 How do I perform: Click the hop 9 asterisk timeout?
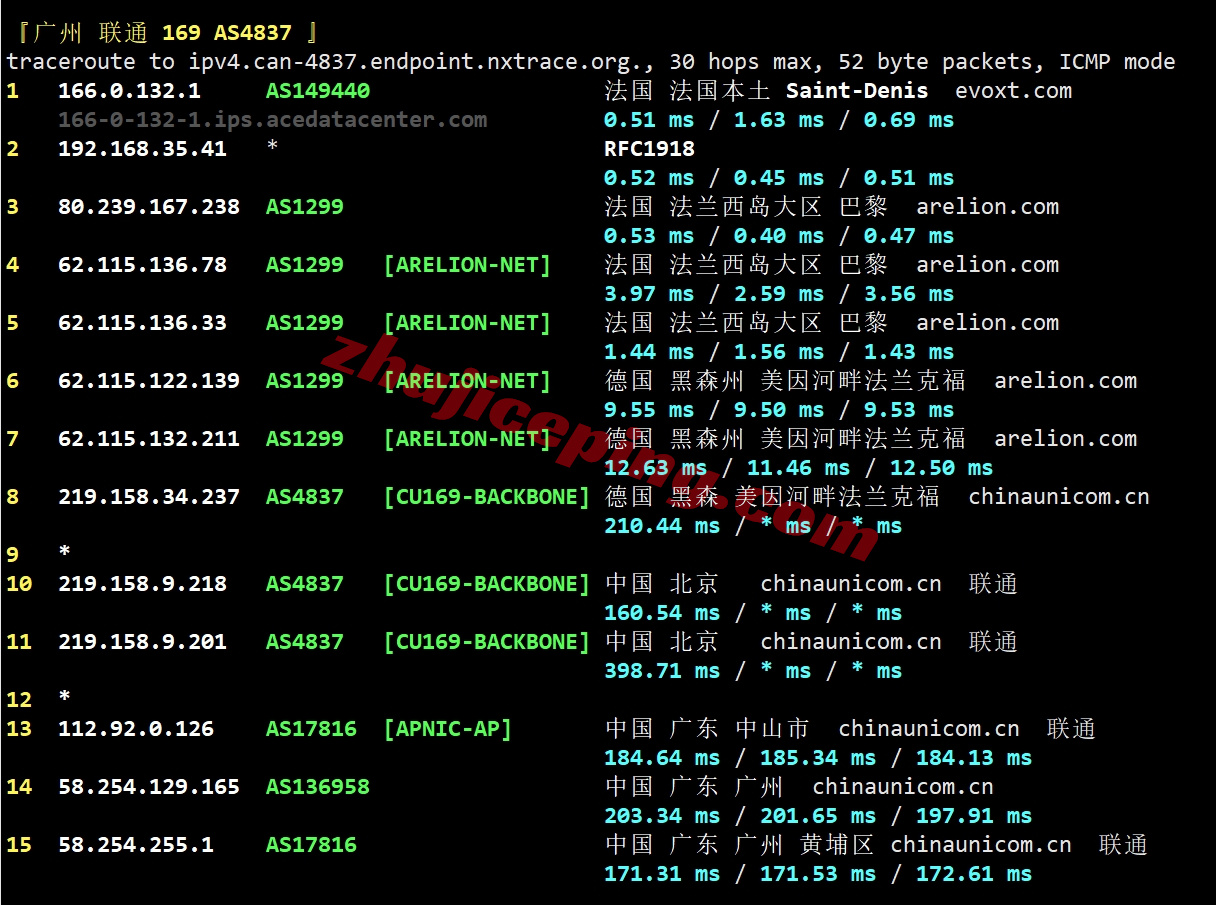coord(65,553)
